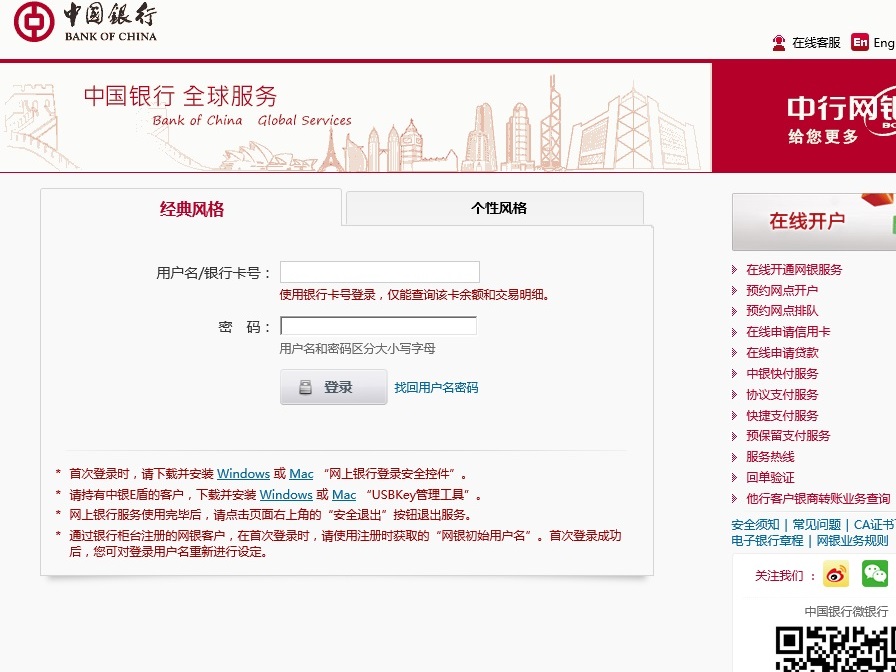896x672 pixels.
Task: Click the 在线开户 banner button
Action: [814, 222]
